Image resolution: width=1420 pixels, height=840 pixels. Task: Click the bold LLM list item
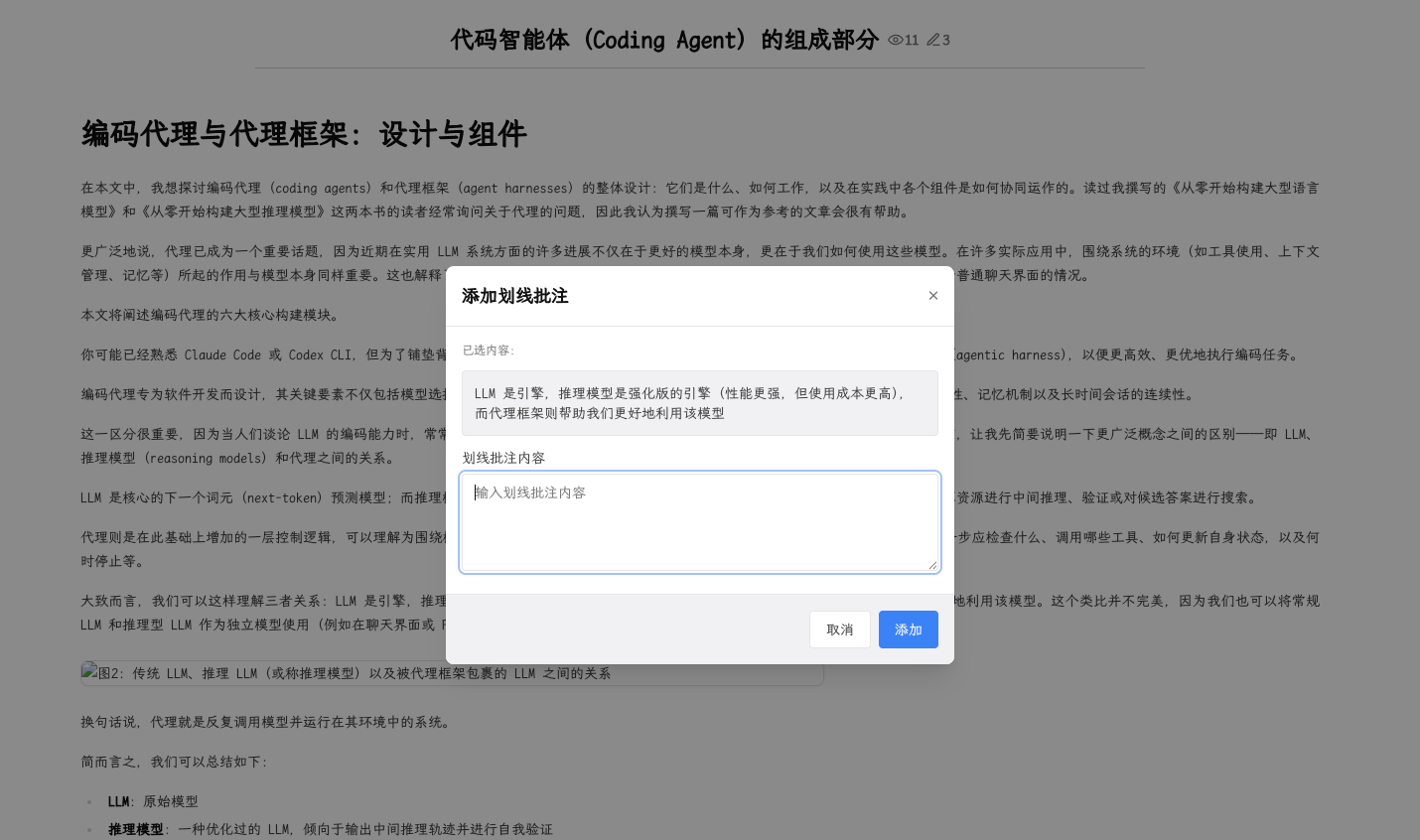[119, 801]
